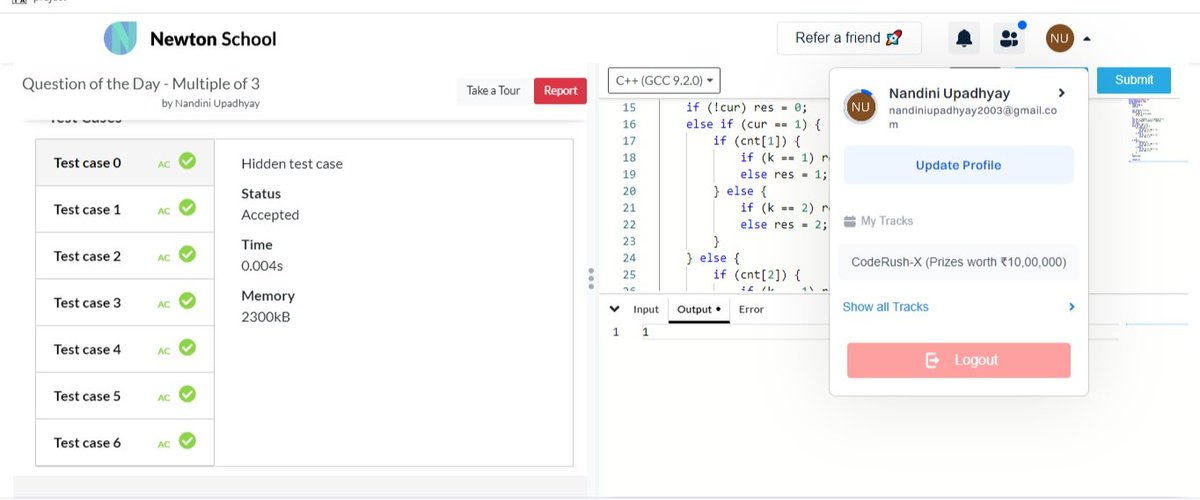
Task: Select Test case 5 tab
Action: tap(125, 396)
